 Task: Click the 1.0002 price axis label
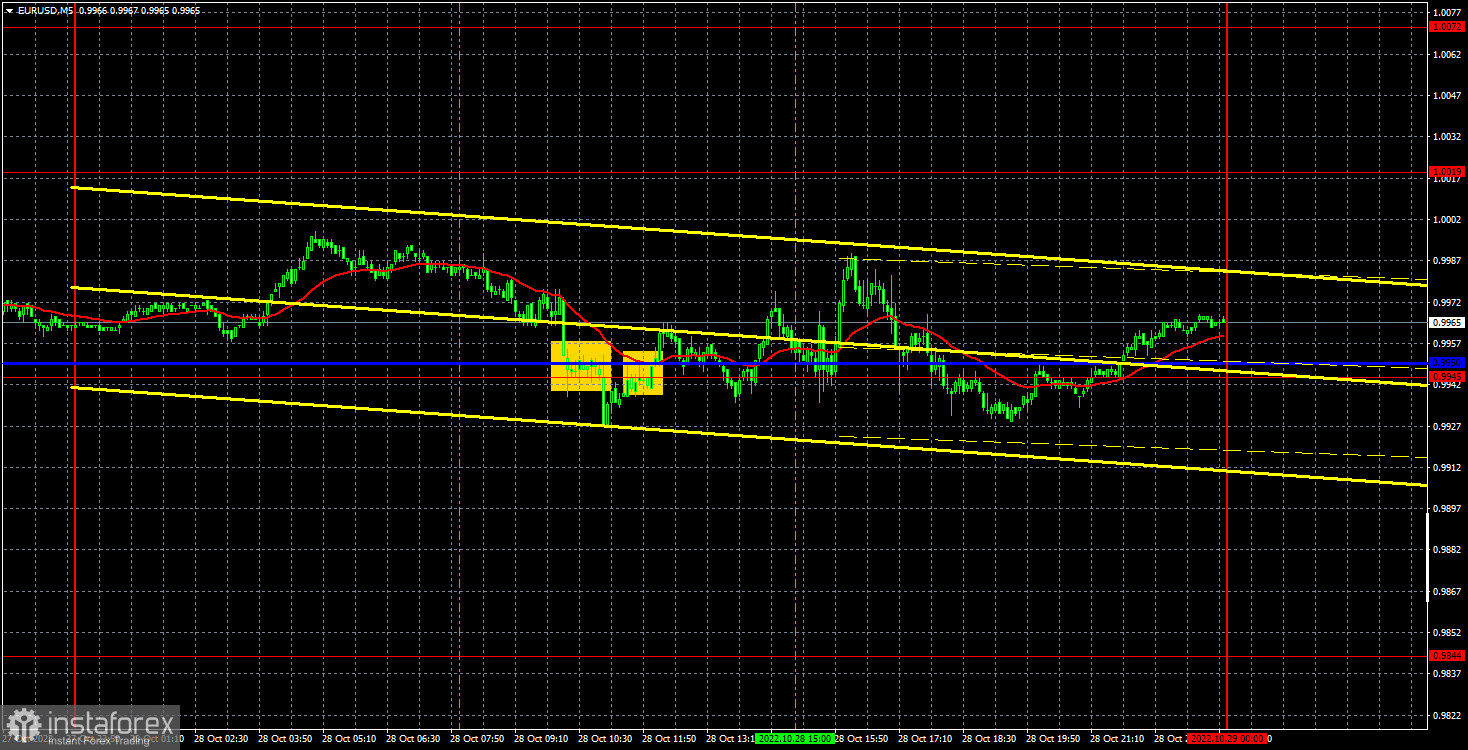[1447, 219]
